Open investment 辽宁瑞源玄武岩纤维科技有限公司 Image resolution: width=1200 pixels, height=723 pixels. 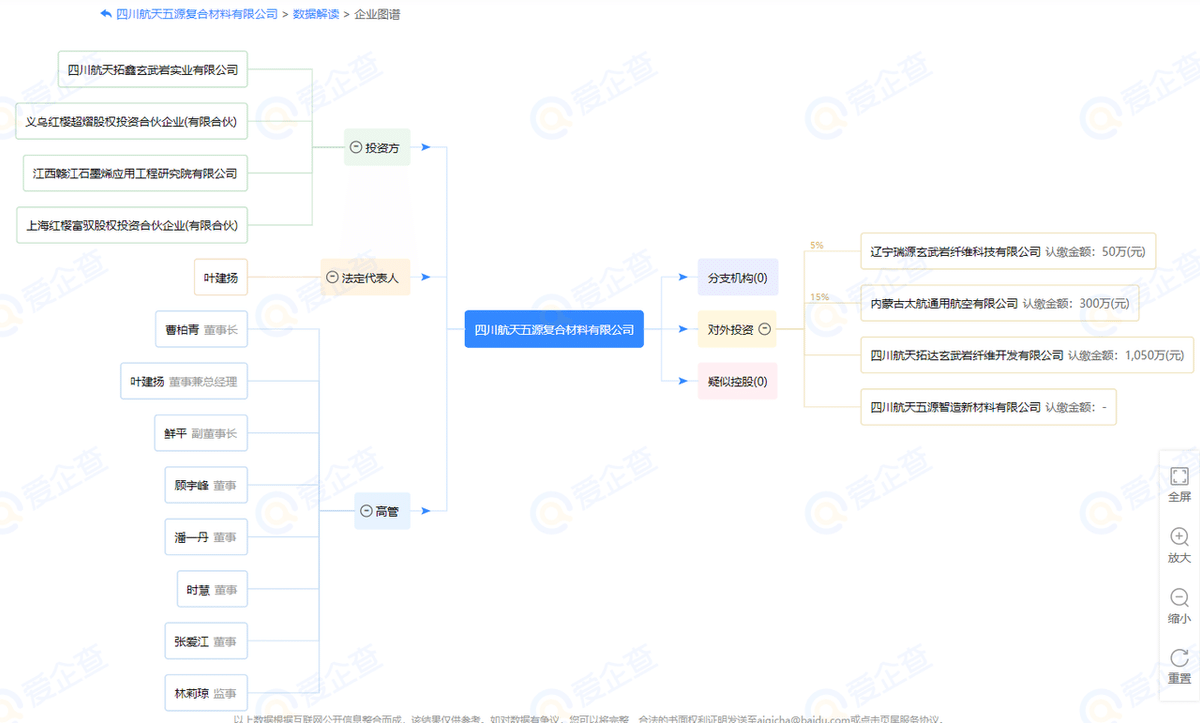pyautogui.click(x=1008, y=251)
